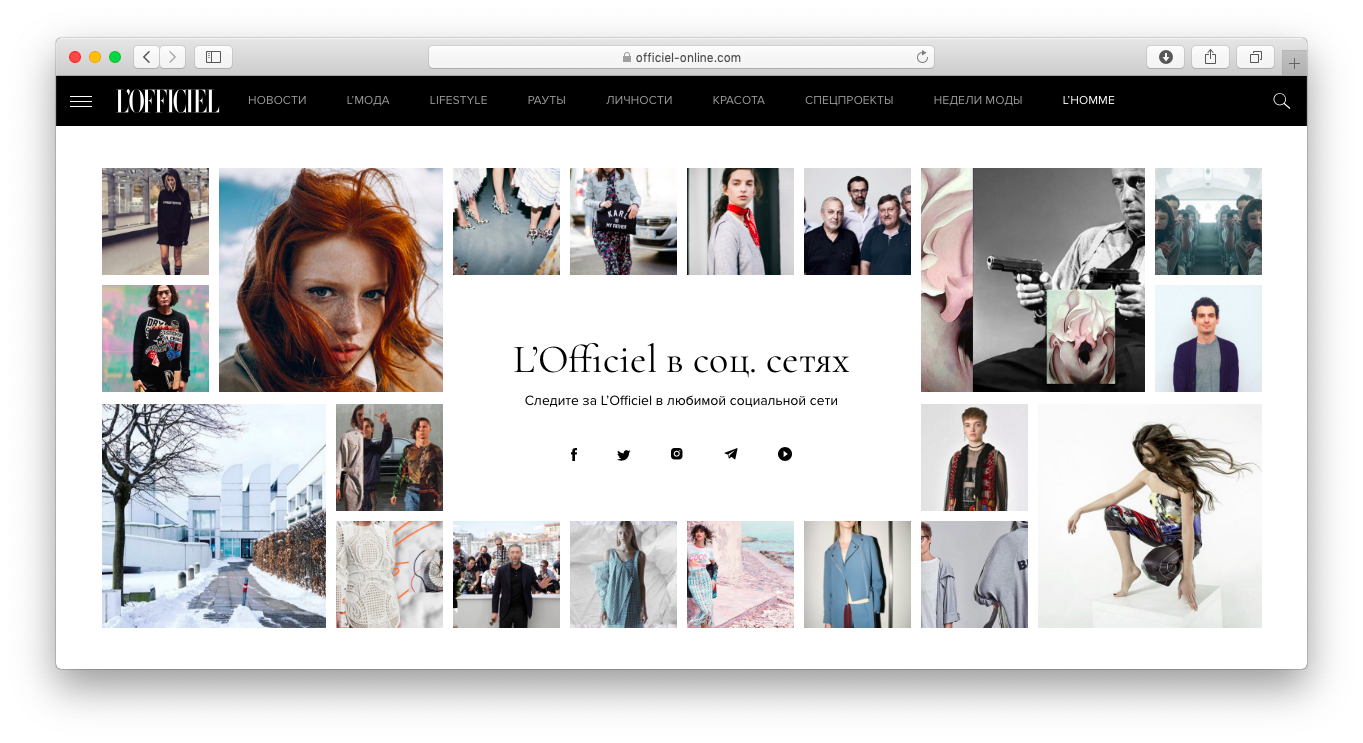
Task: Go back with Safari's back arrow
Action: 147,57
